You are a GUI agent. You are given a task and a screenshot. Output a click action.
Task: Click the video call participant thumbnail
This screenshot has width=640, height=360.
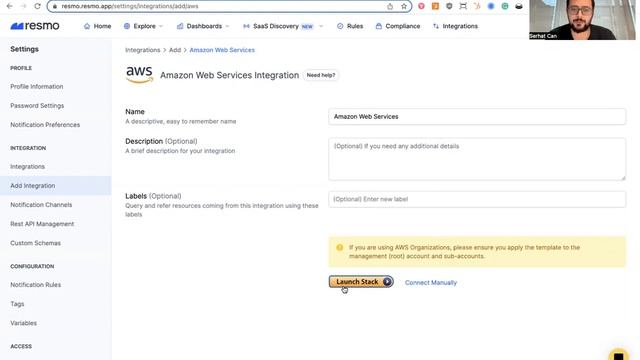(x=582, y=20)
